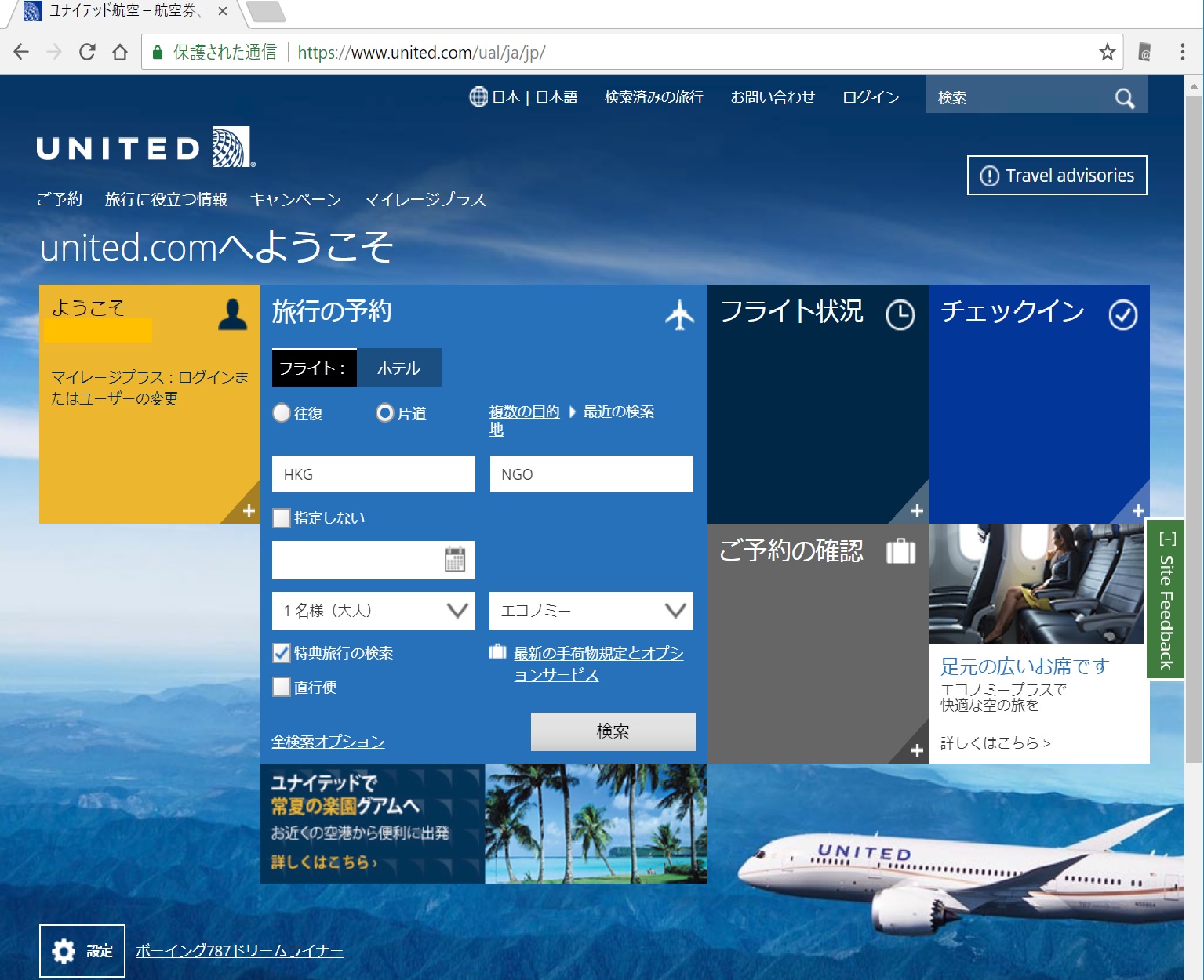Viewport: 1204px width, 980px height.
Task: Open the キャンペーン menu
Action: point(296,199)
